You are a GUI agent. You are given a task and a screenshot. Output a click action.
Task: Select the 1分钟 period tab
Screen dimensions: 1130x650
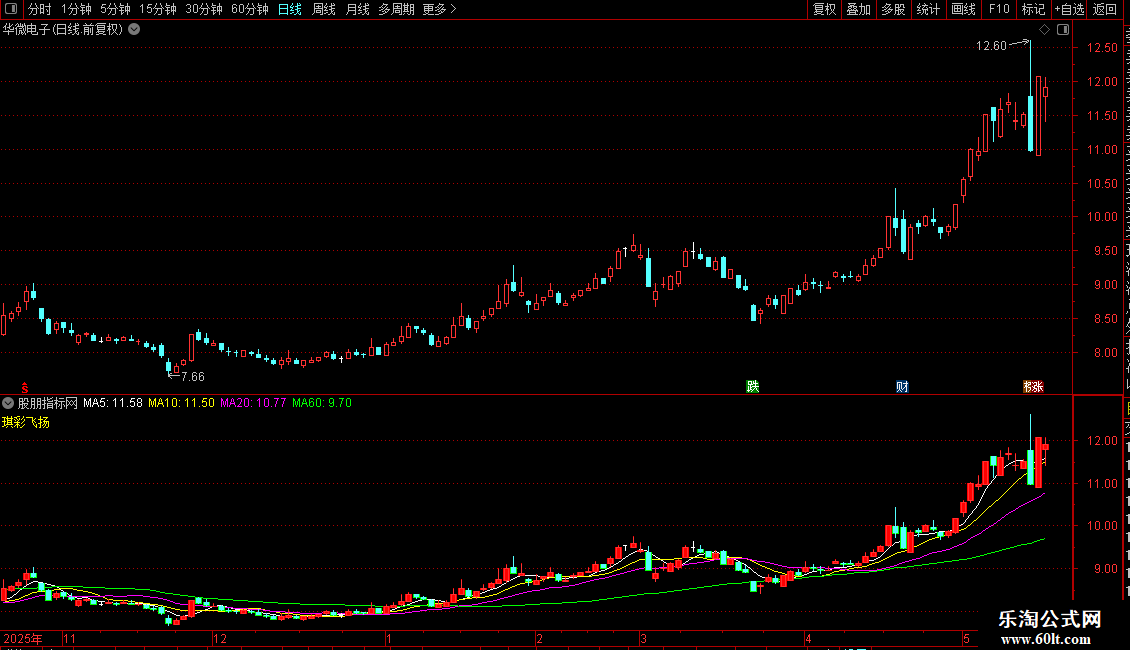coord(76,9)
